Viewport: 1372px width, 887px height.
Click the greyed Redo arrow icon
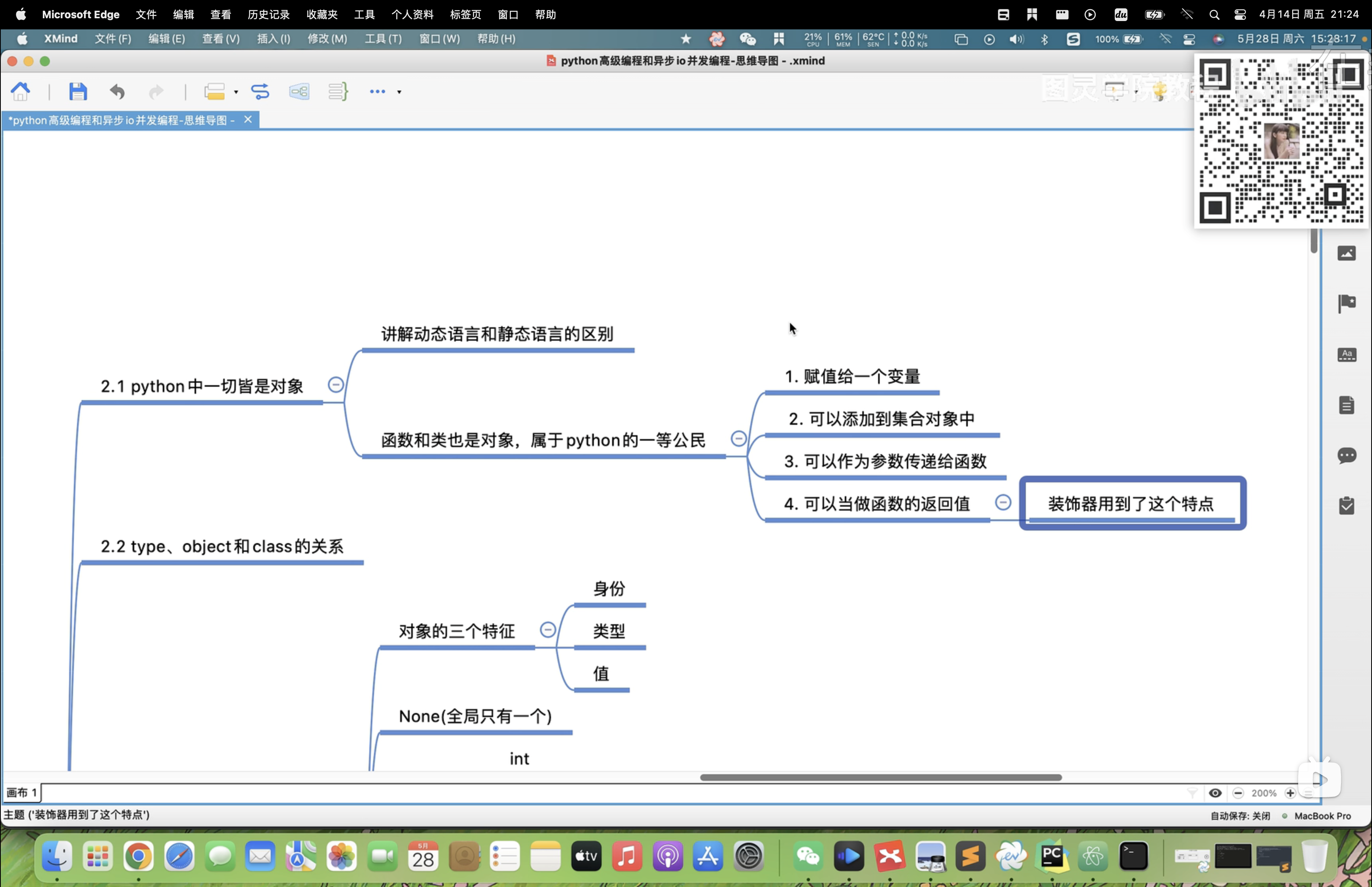(x=156, y=92)
